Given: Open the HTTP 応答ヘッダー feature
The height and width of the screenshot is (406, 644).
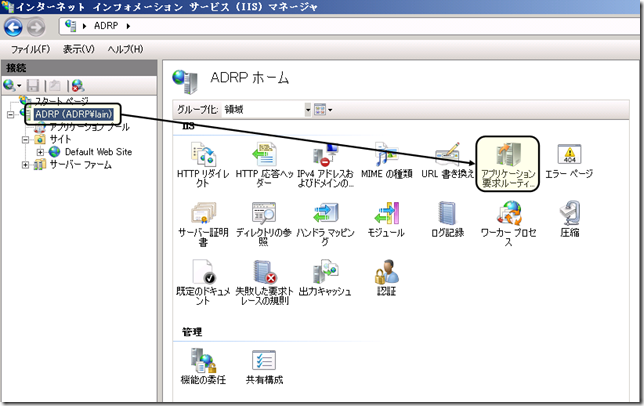Looking at the screenshot, I should pyautogui.click(x=264, y=165).
